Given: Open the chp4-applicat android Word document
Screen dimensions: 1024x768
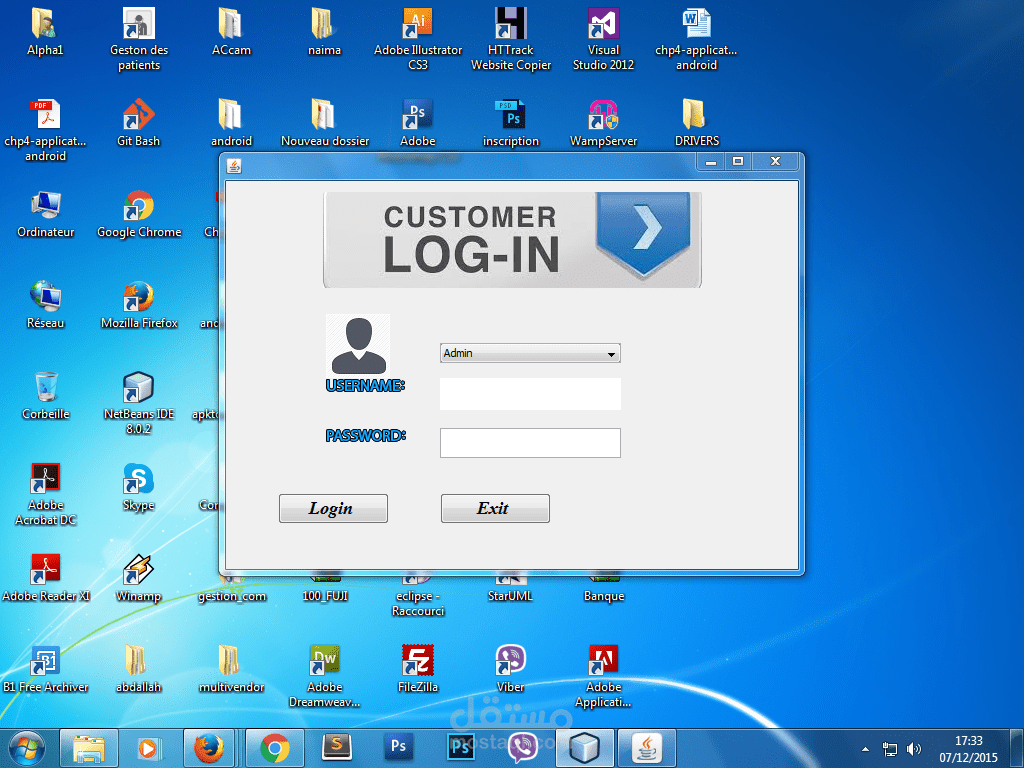Looking at the screenshot, I should [696, 39].
